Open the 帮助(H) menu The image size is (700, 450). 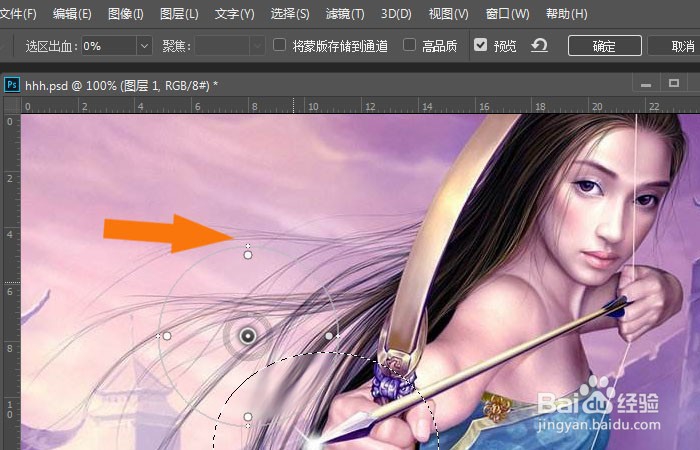point(567,14)
